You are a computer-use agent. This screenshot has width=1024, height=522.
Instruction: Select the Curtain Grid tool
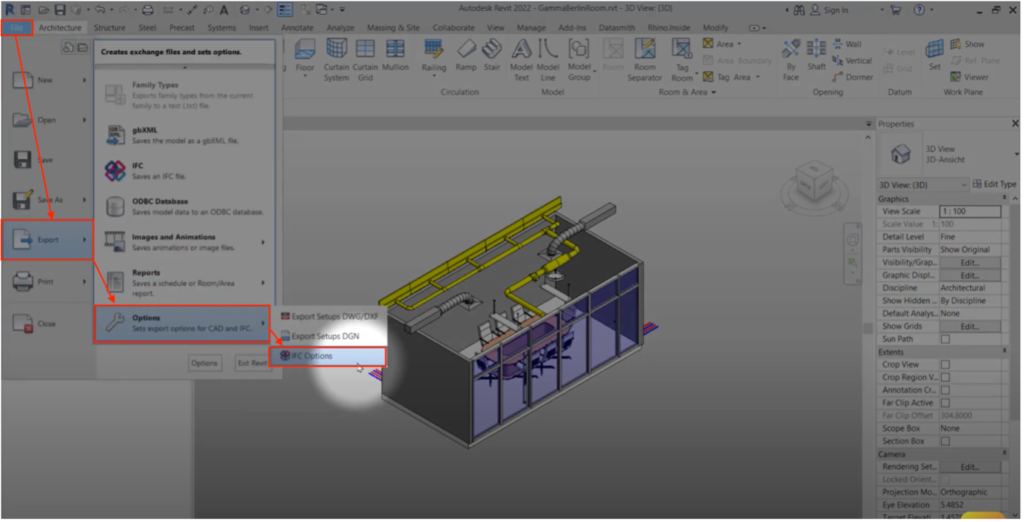[x=365, y=59]
